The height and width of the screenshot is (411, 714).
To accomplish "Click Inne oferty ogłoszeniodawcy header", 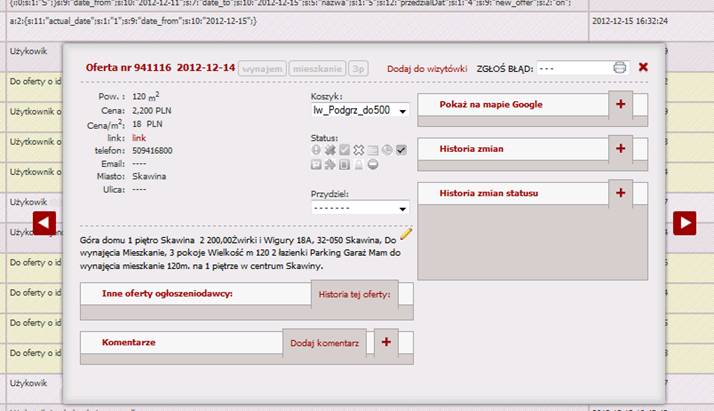I will coord(167,294).
